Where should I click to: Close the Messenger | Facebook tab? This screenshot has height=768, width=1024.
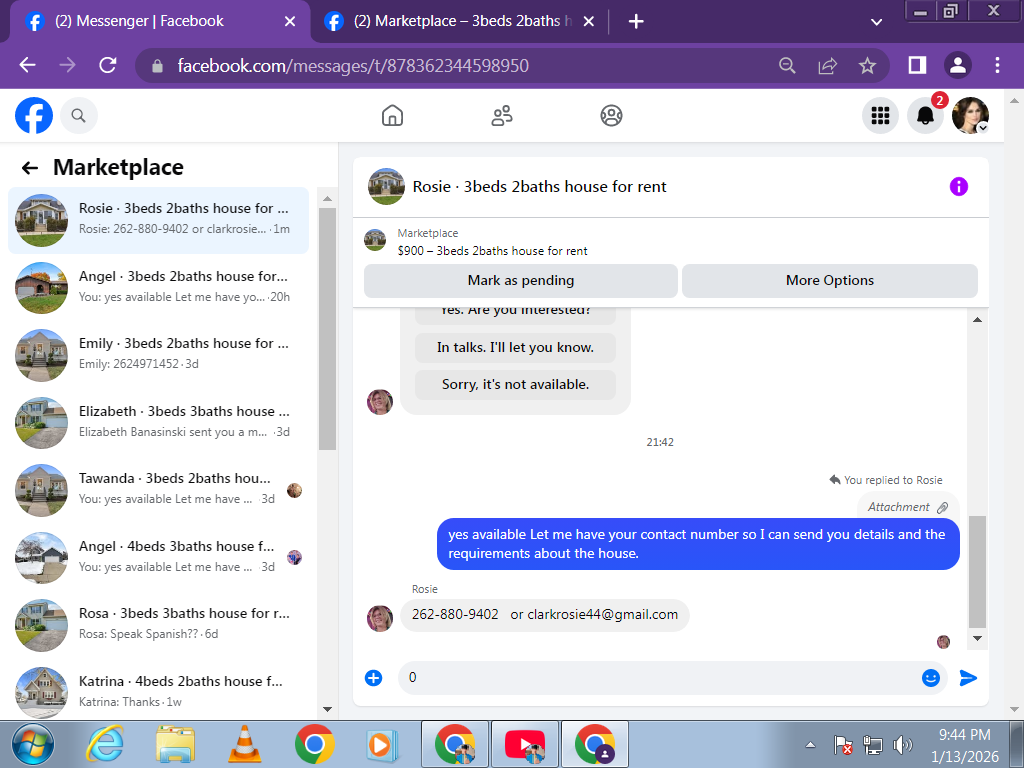290,22
